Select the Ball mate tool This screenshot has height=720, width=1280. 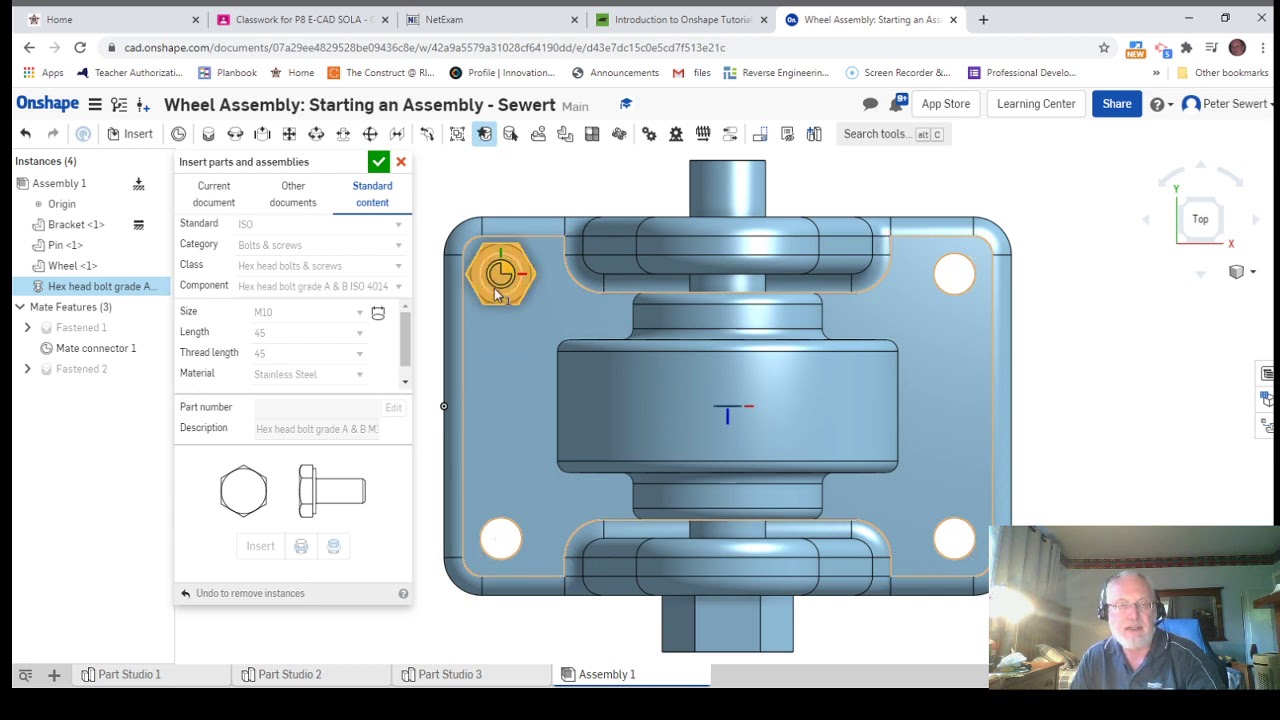pyautogui.click(x=370, y=134)
